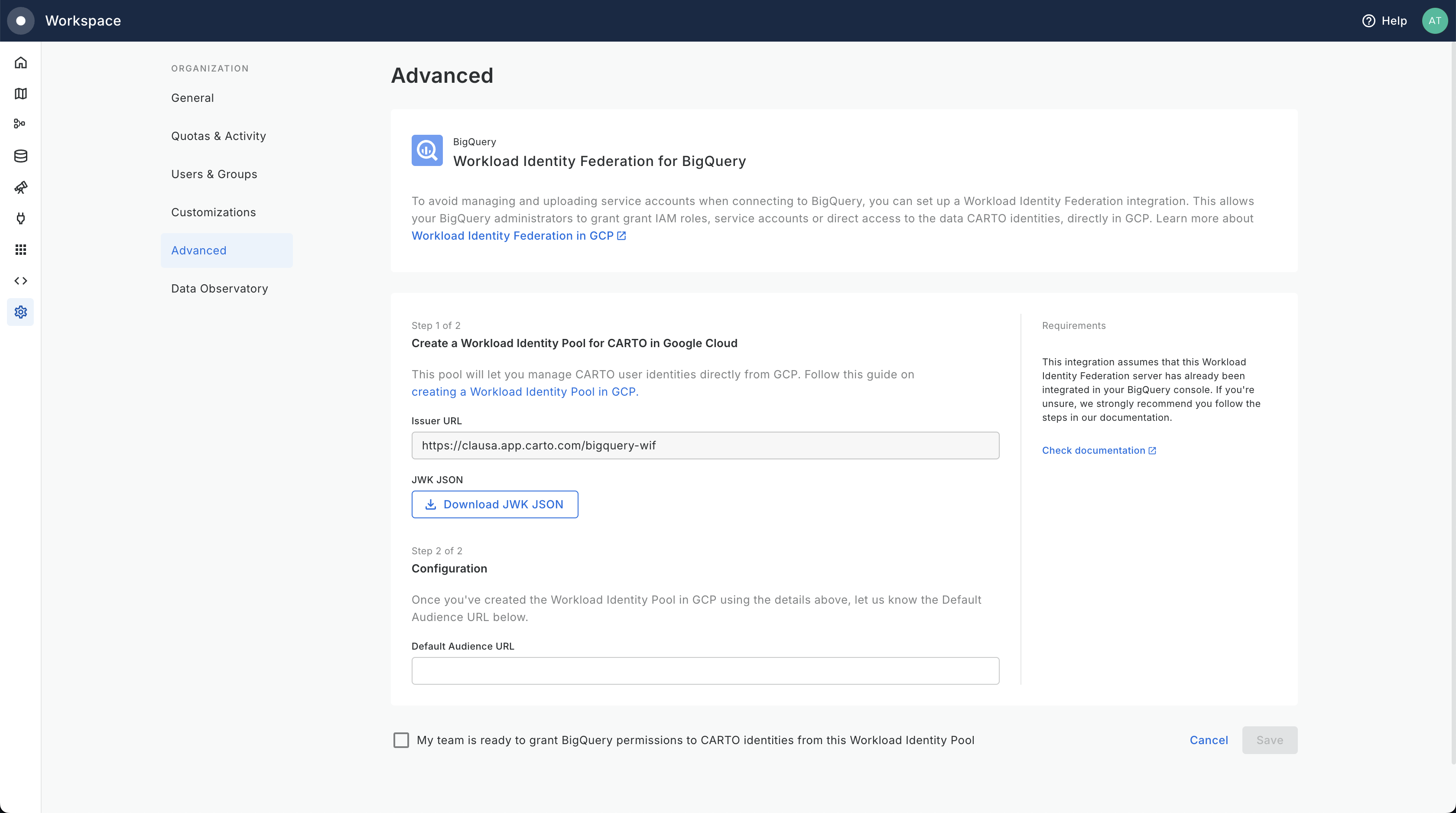This screenshot has height=813, width=1456.
Task: Open the Workflows icon in sidebar
Action: pos(20,124)
